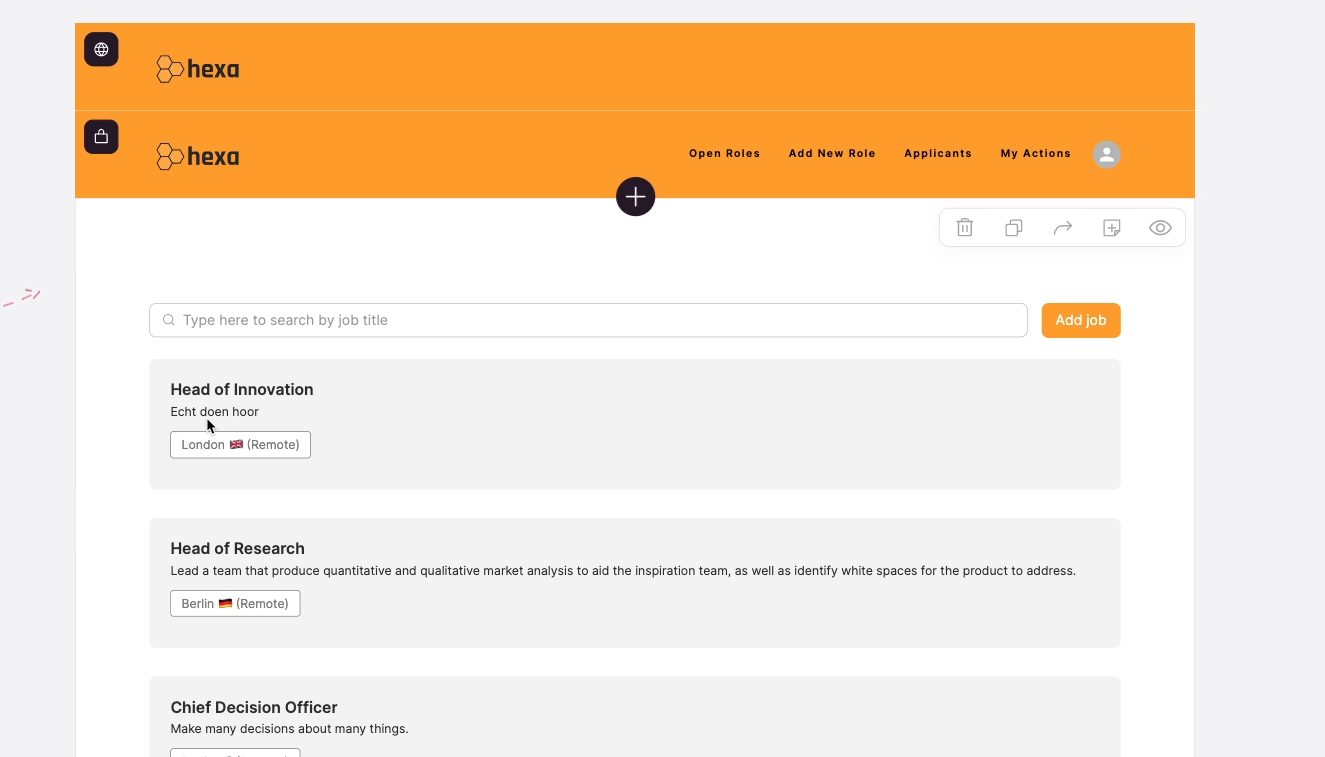Viewport: 1325px width, 757px height.
Task: Click the Add job button
Action: pos(1081,320)
